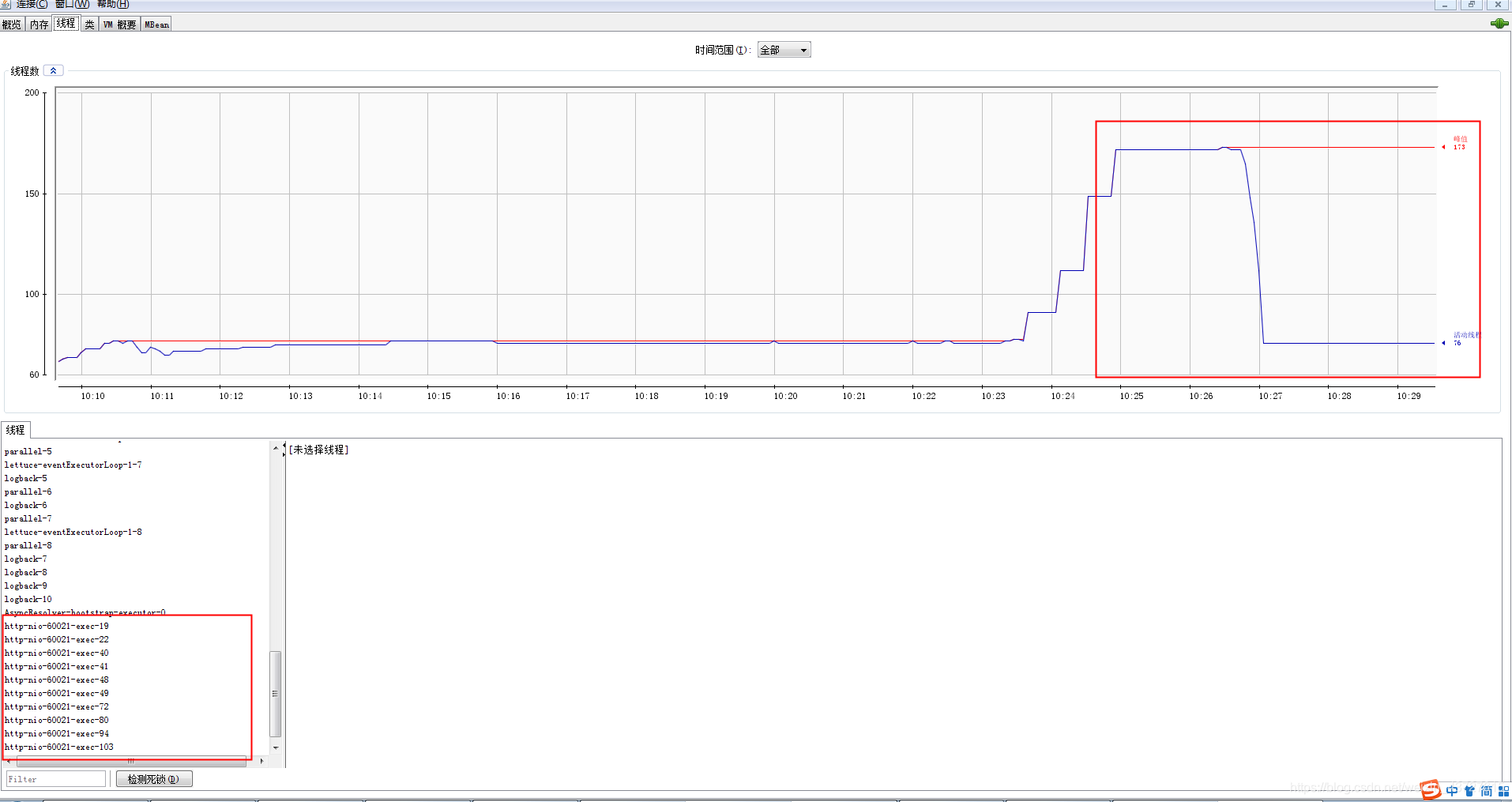Select thread http-nio-60021-exec-49
The width and height of the screenshot is (1512, 802).
coord(57,694)
